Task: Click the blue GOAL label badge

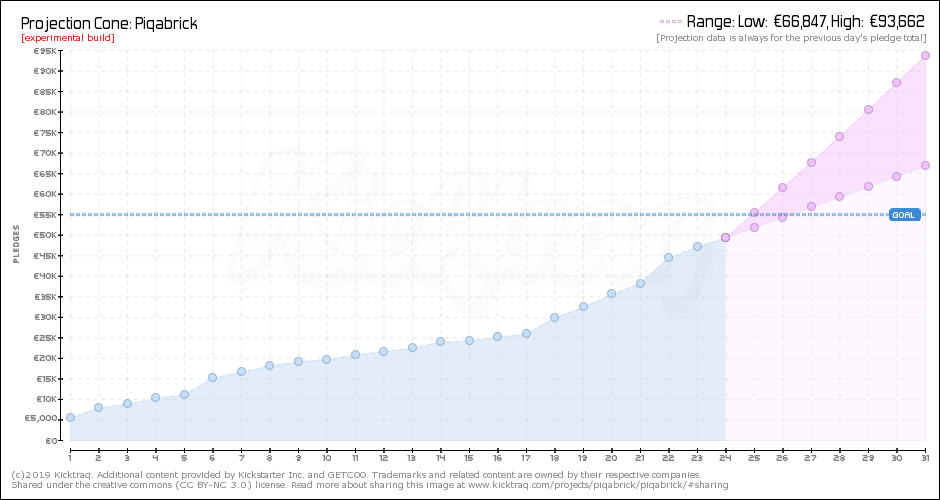Action: (904, 215)
